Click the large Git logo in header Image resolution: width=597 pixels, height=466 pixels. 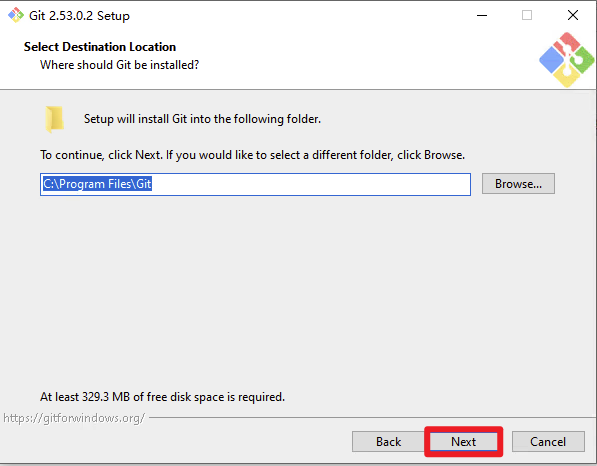pos(567,60)
